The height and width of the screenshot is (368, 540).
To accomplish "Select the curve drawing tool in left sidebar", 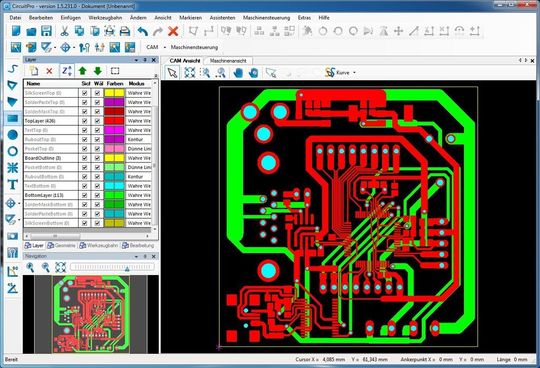I will (x=13, y=69).
